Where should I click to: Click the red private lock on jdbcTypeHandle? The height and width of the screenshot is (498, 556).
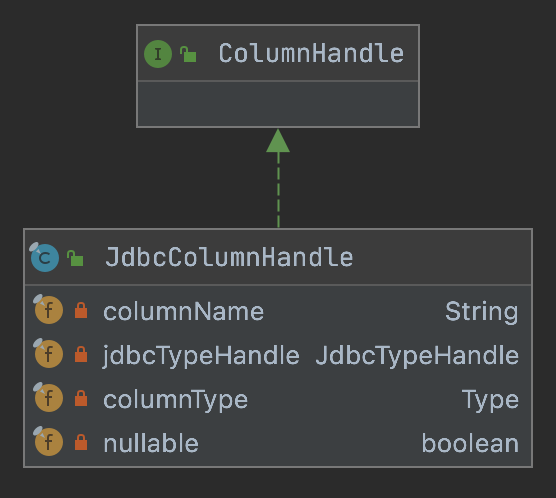[x=81, y=354]
